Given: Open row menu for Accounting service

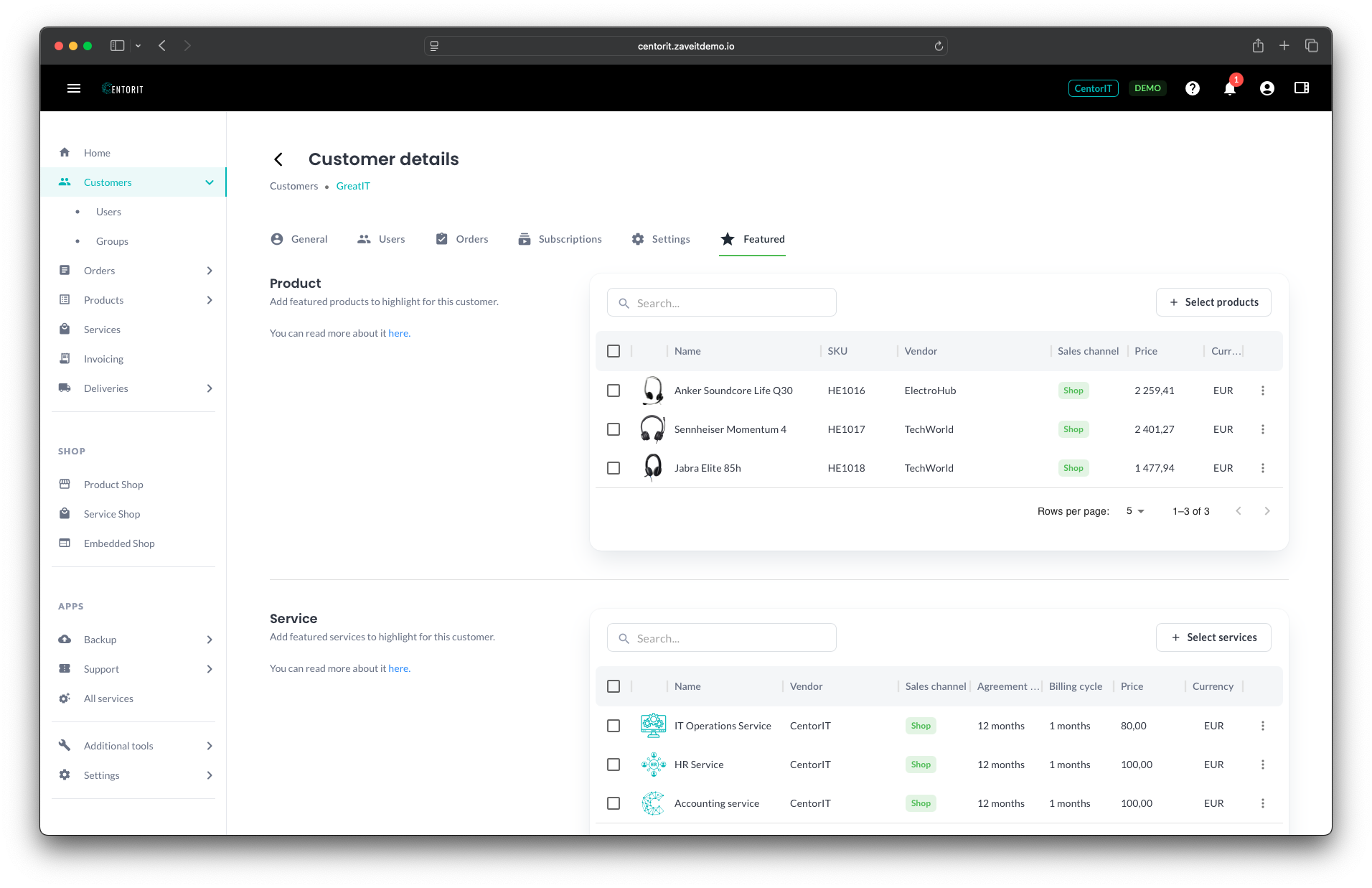Looking at the screenshot, I should click(x=1263, y=803).
